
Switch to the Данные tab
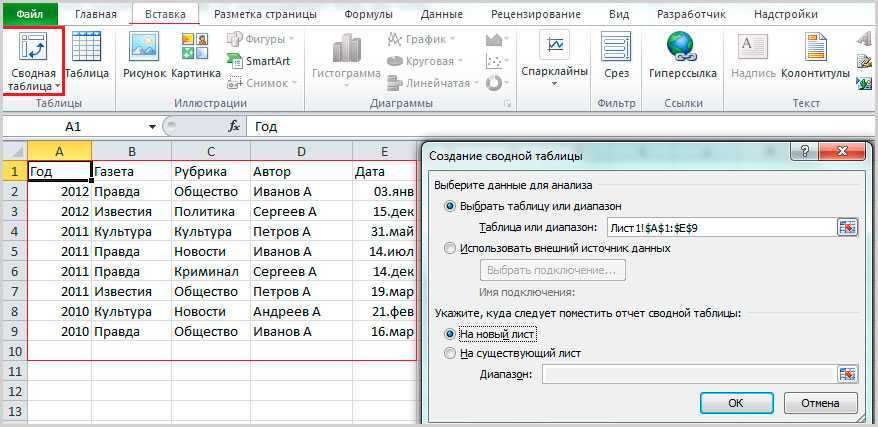pyautogui.click(x=442, y=14)
